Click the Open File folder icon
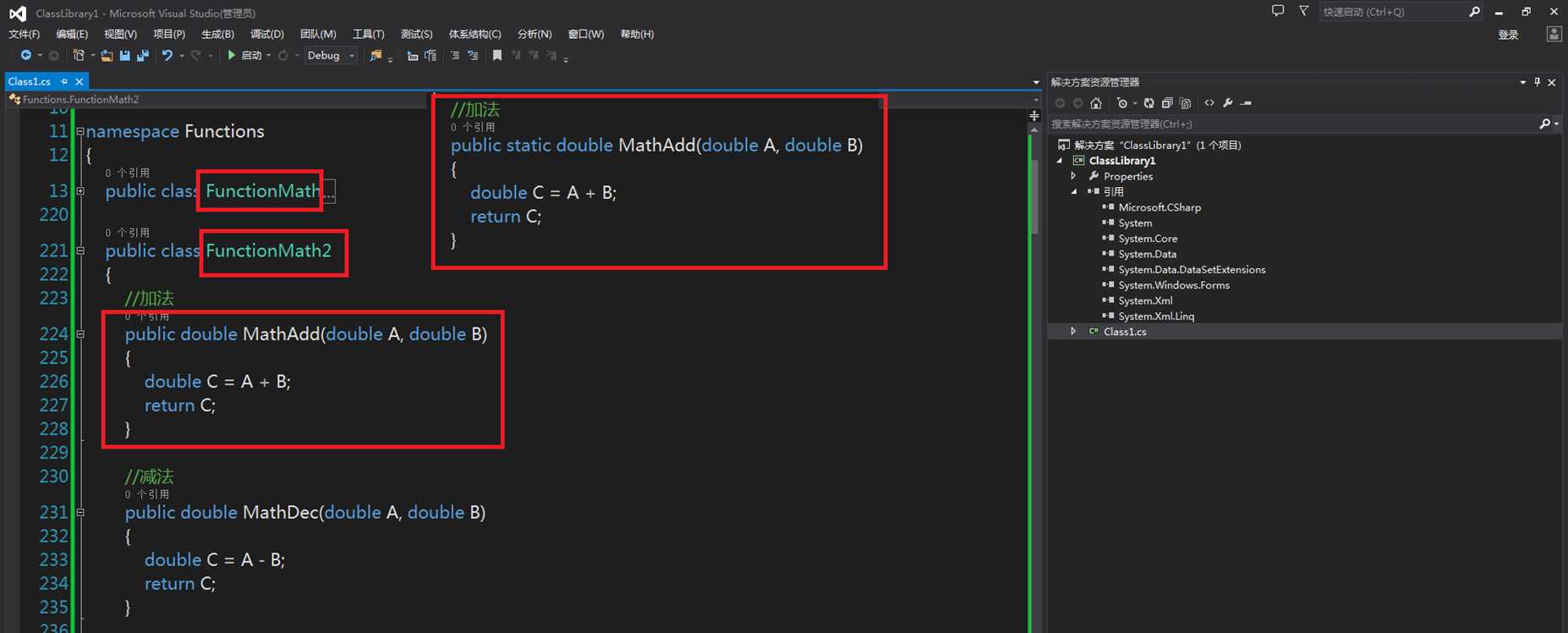The width and height of the screenshot is (1568, 633). (107, 56)
